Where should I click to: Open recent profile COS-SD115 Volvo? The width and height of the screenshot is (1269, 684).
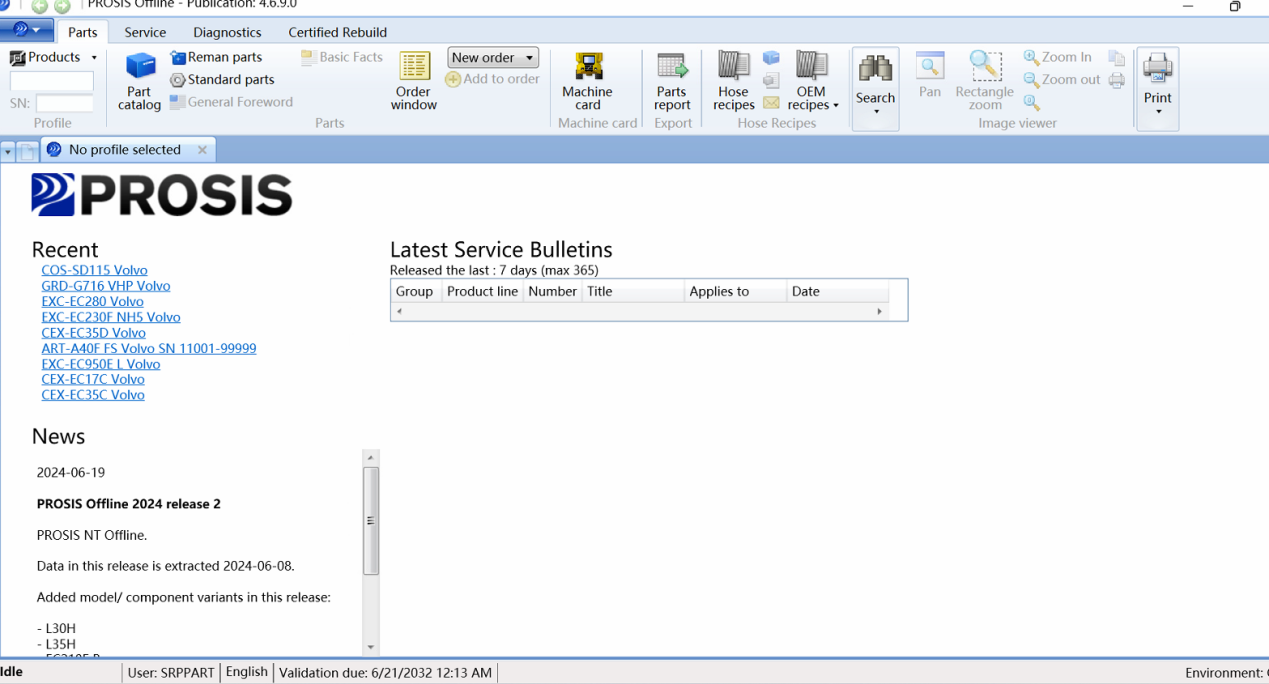pyautogui.click(x=94, y=270)
